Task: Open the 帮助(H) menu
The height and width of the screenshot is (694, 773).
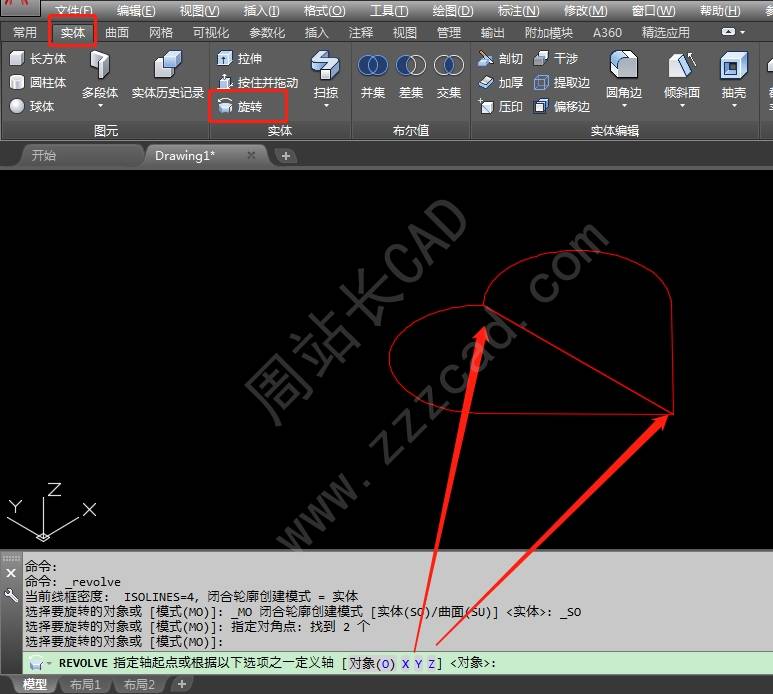Action: click(720, 10)
